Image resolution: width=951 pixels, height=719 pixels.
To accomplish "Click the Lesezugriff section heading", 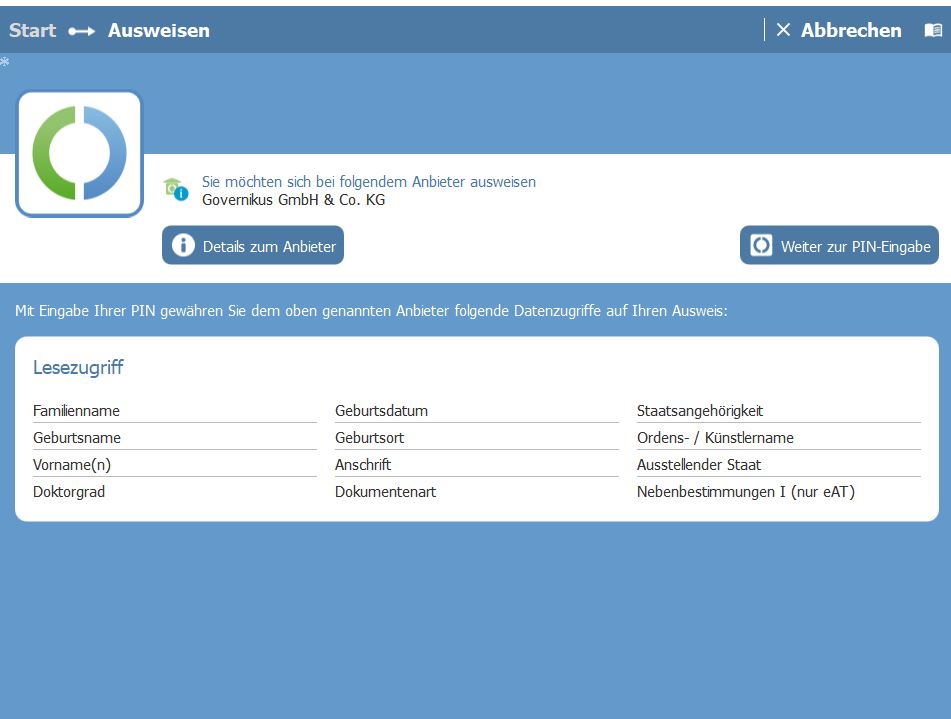I will coord(78,367).
